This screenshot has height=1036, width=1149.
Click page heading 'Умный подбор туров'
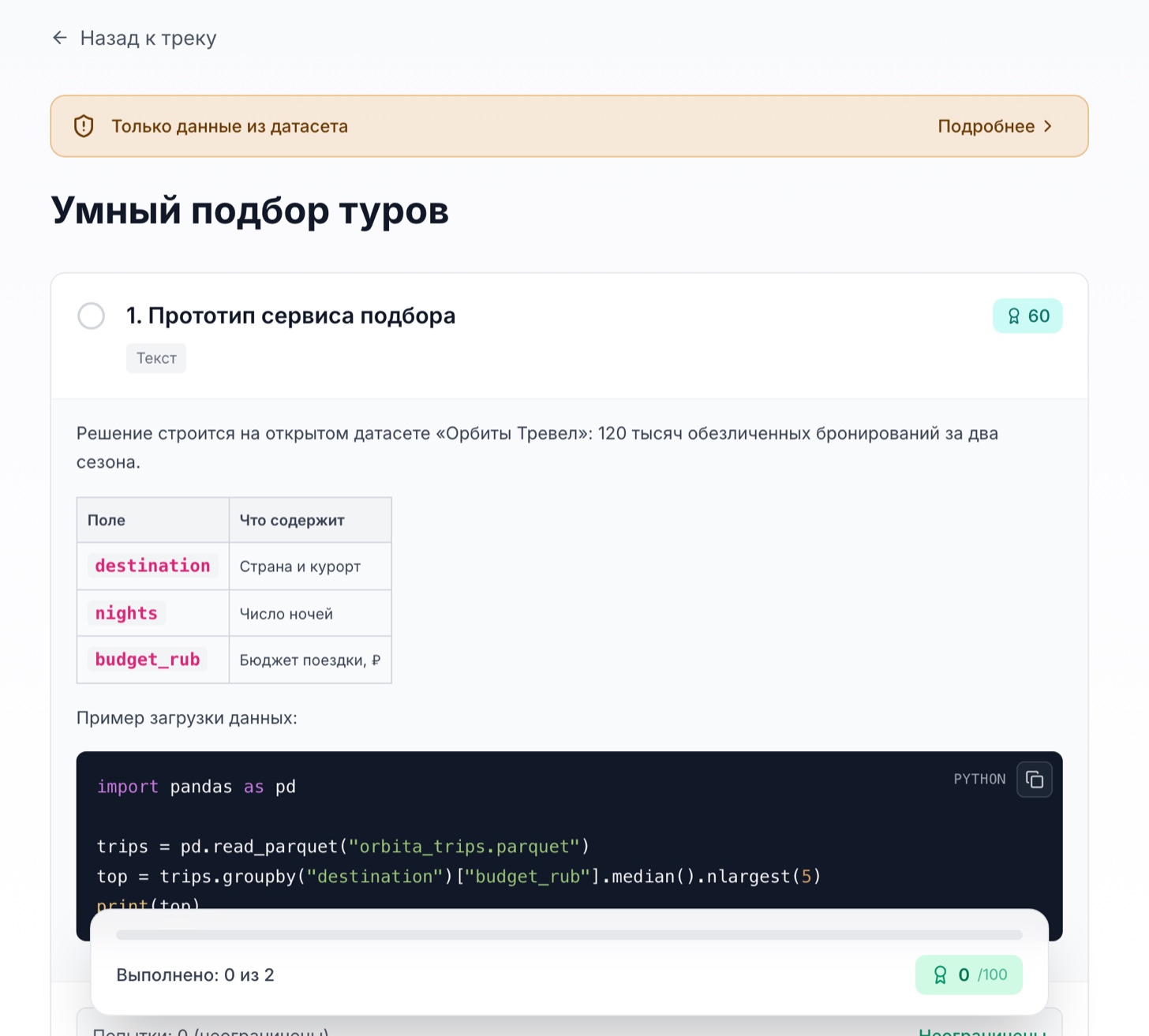click(x=250, y=211)
